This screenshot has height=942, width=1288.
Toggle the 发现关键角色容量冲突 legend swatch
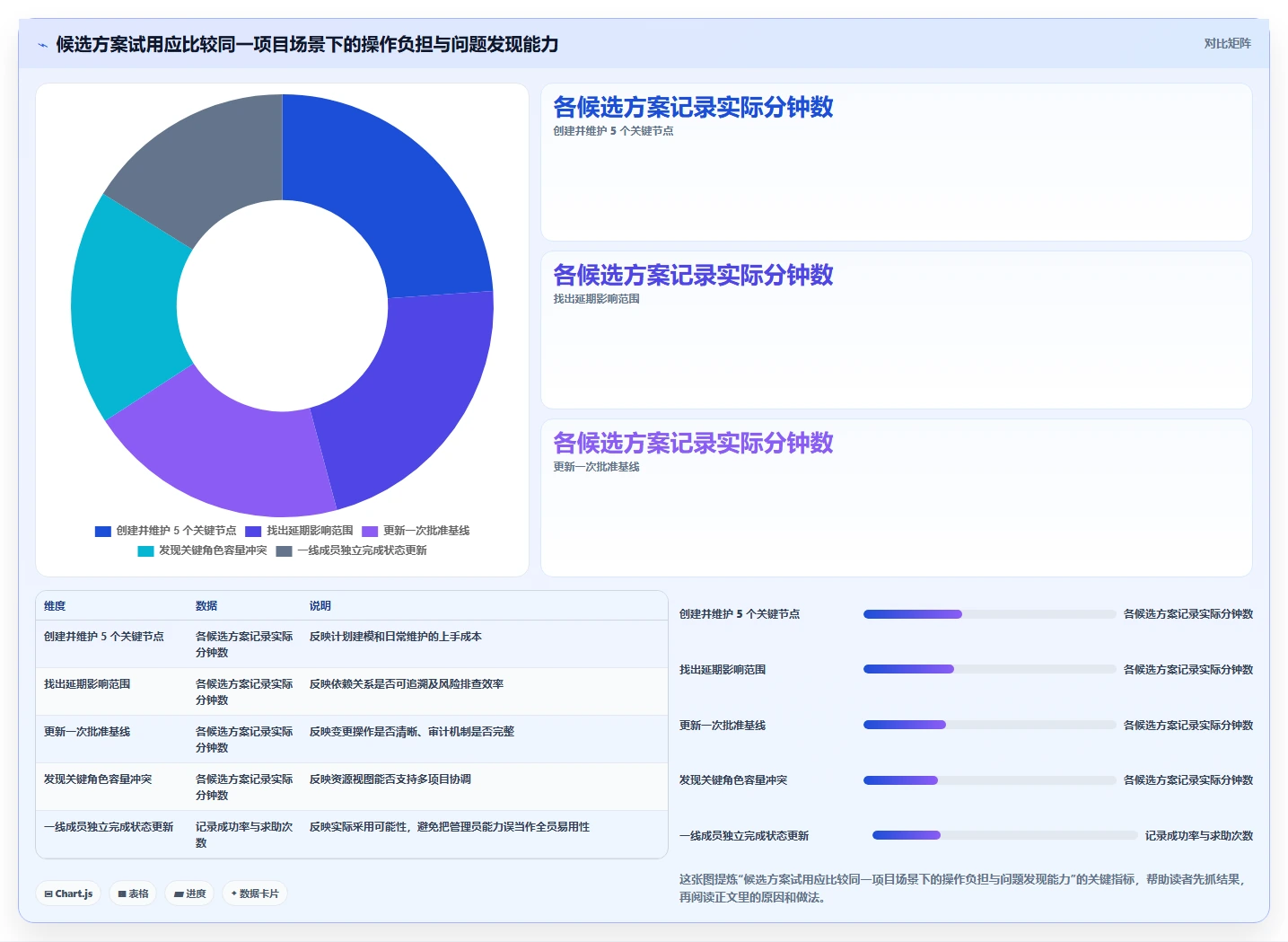coord(145,550)
